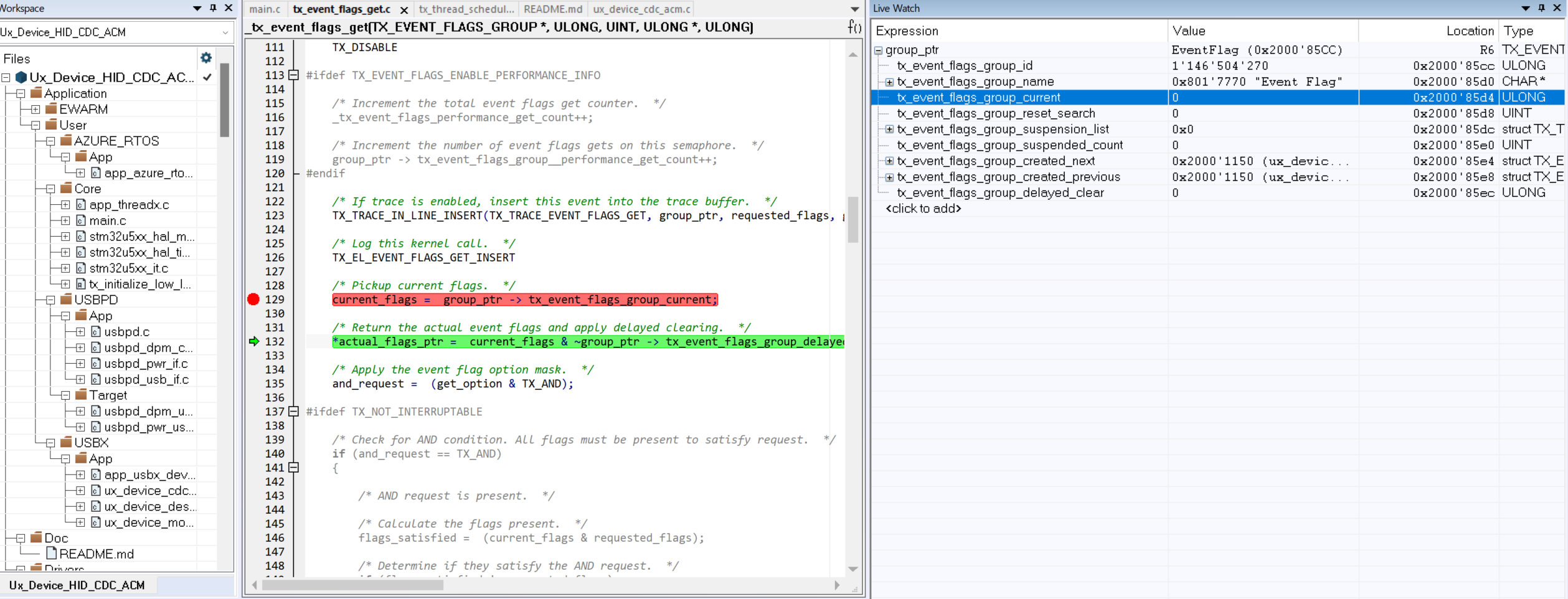Click the green execution arrow at line 132
The image size is (1568, 599).
pyautogui.click(x=253, y=341)
